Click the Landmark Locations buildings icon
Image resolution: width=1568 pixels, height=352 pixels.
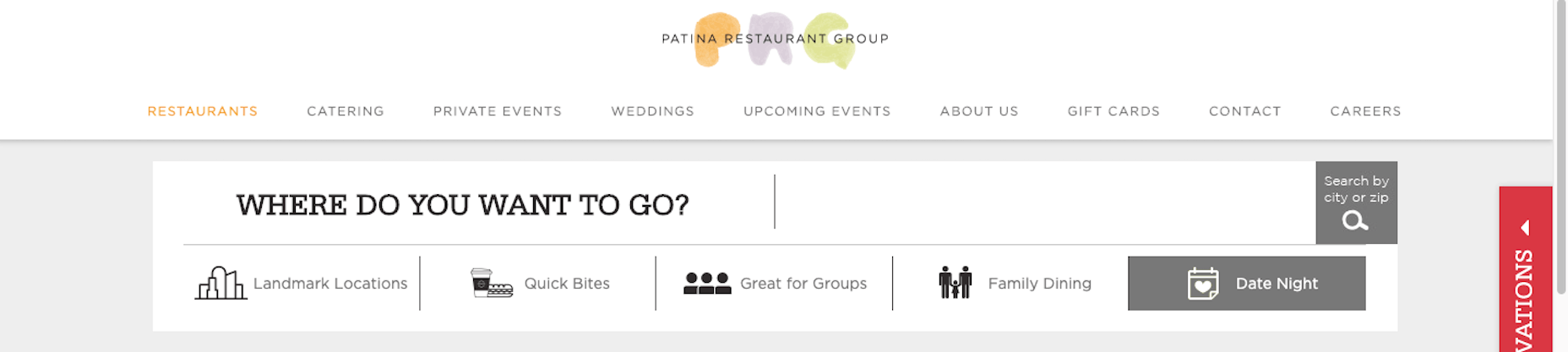pos(220,284)
